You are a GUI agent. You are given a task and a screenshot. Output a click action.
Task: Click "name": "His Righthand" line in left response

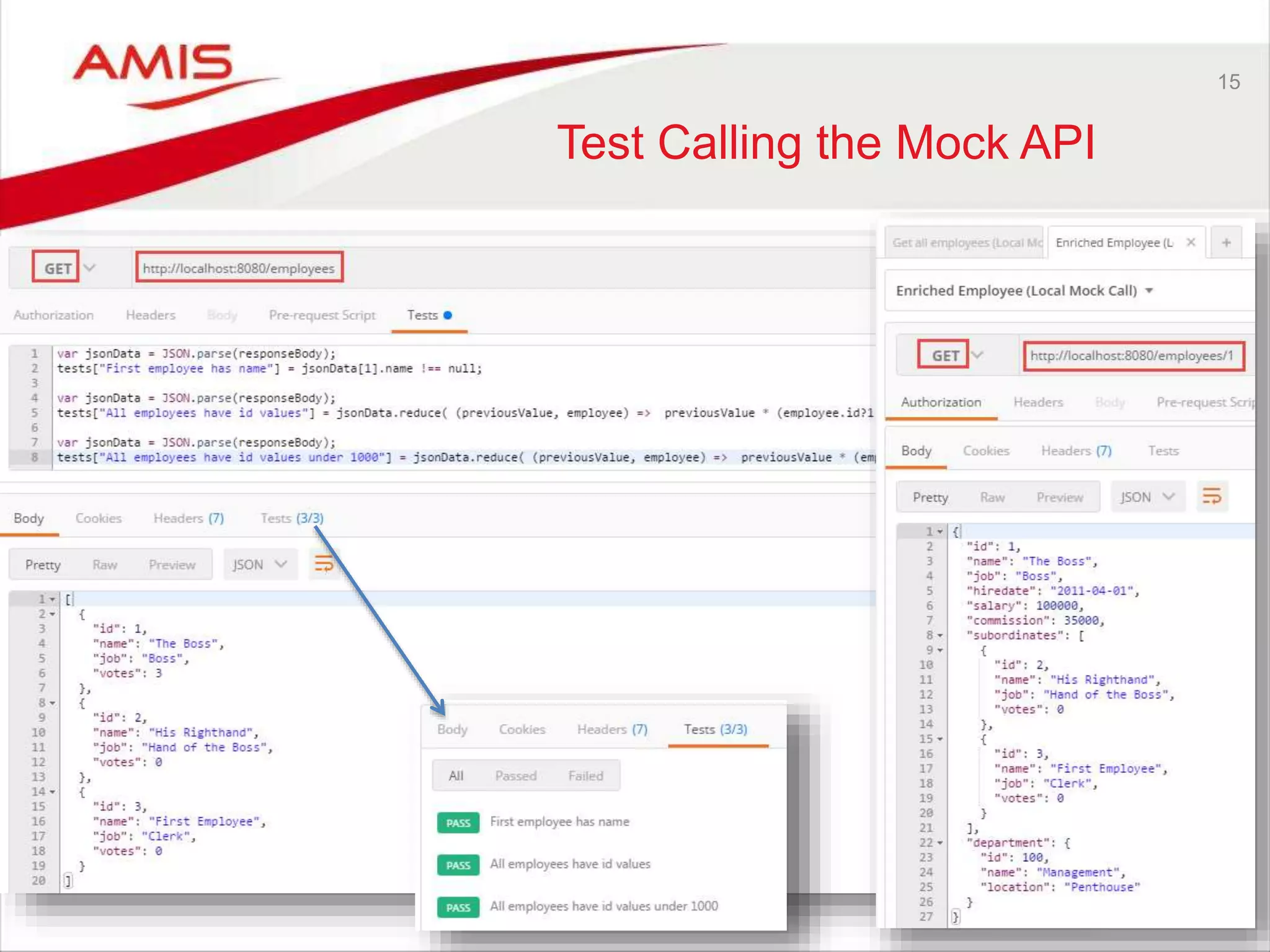pos(176,733)
